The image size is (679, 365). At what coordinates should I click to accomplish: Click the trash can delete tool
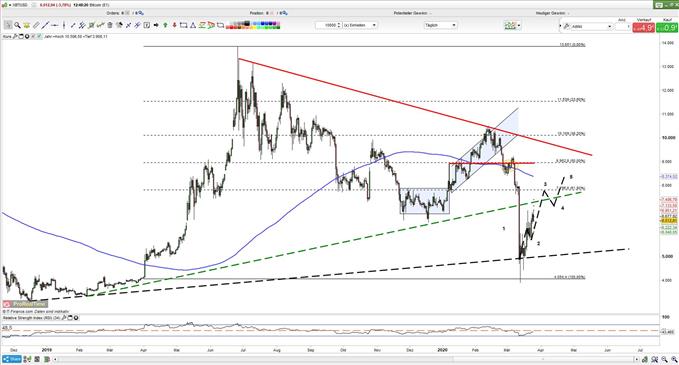pos(110,25)
